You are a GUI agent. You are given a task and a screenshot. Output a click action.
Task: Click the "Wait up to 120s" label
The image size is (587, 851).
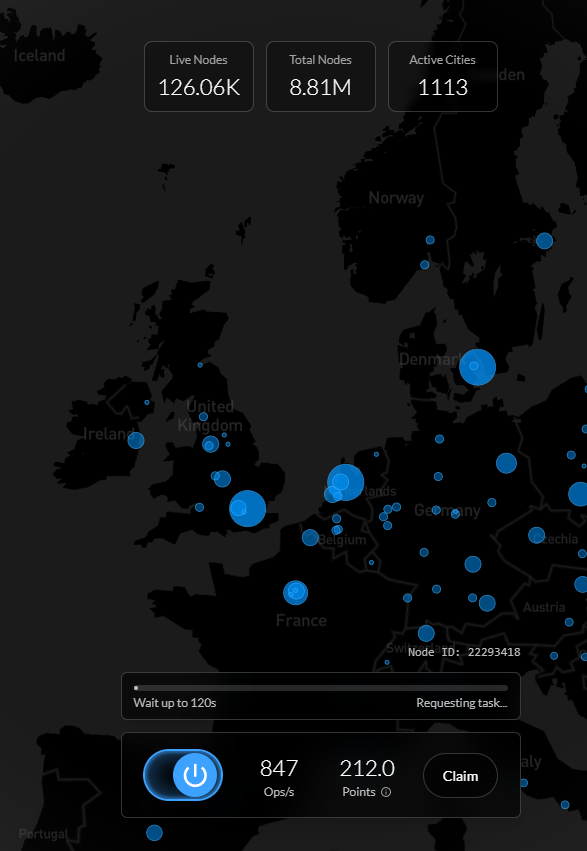point(175,703)
